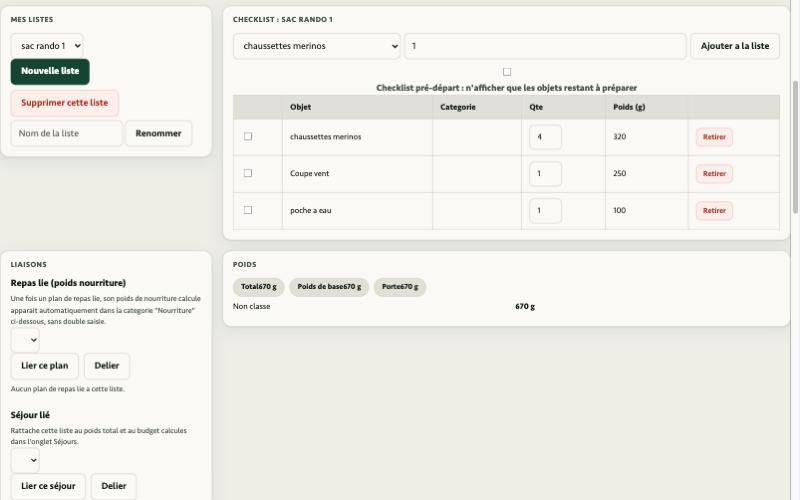
Task: Click the Lier ce séjour button
Action: click(x=48, y=486)
